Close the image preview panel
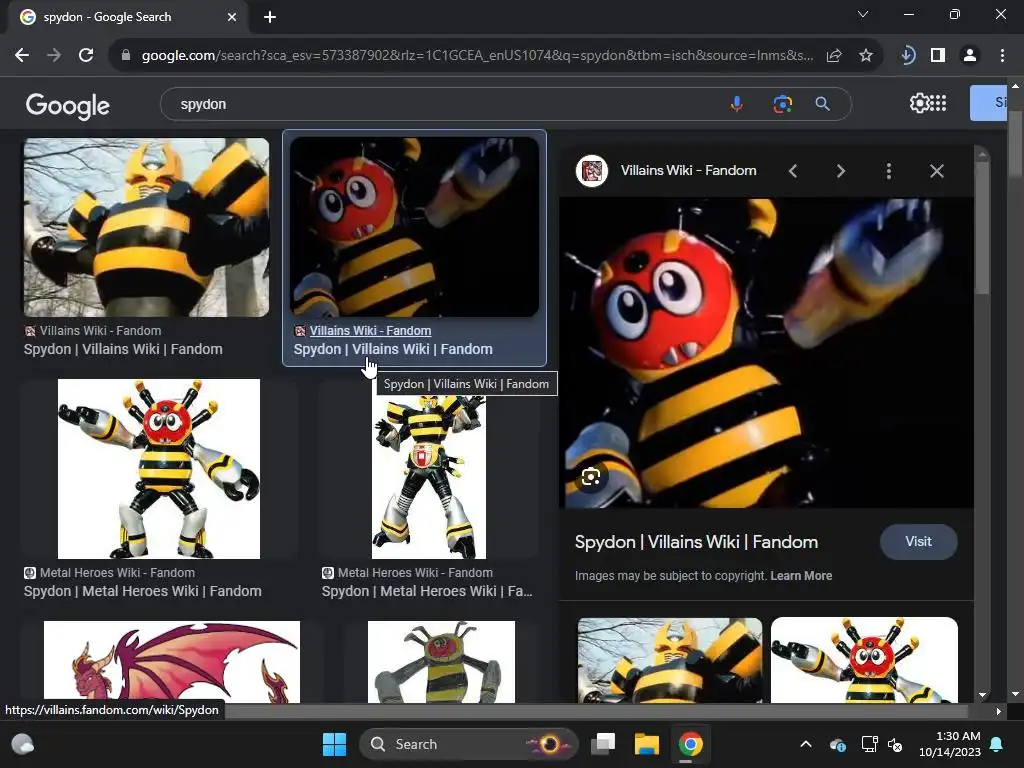 click(x=936, y=171)
